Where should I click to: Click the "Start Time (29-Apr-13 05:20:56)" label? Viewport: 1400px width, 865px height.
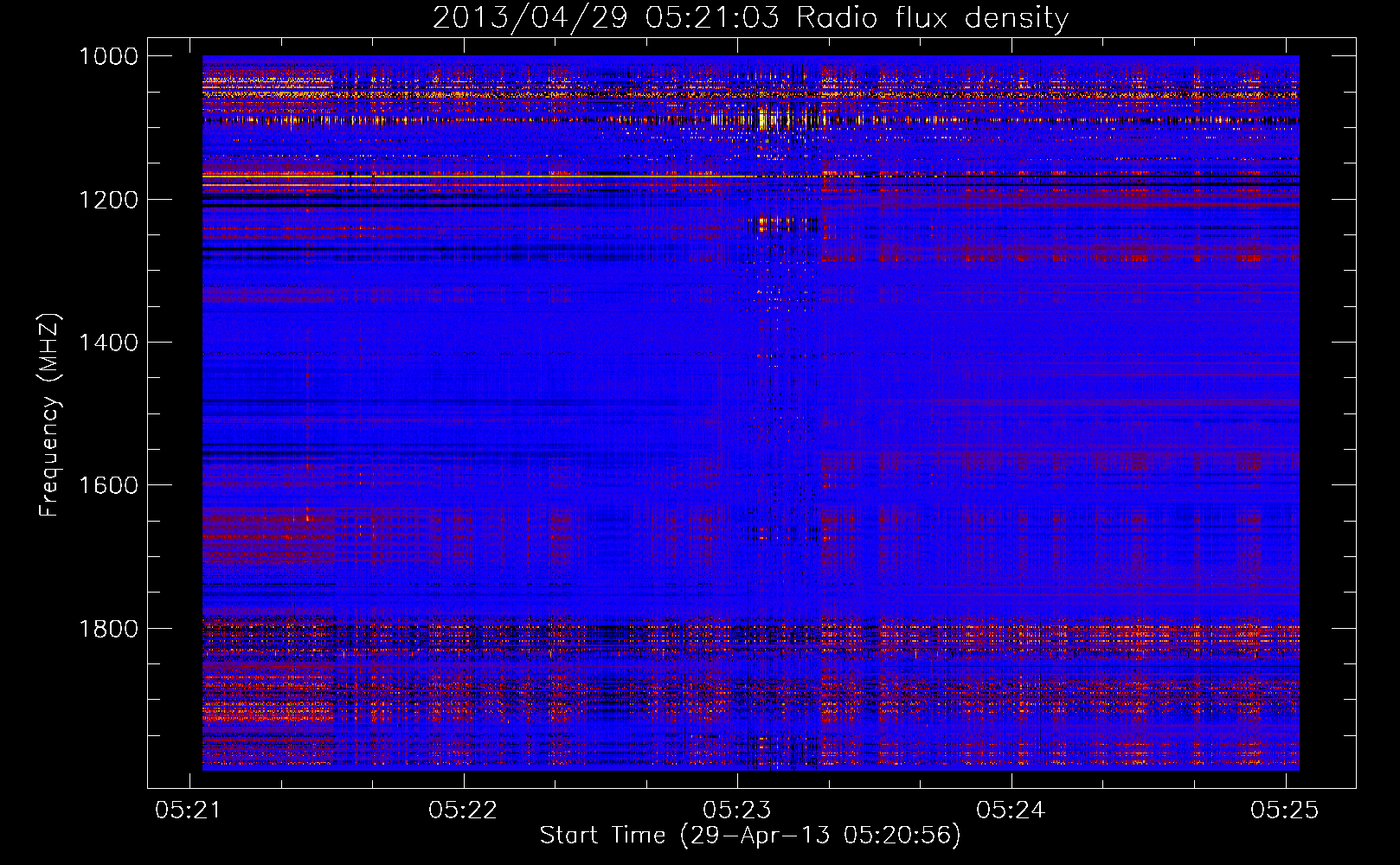click(x=750, y=836)
